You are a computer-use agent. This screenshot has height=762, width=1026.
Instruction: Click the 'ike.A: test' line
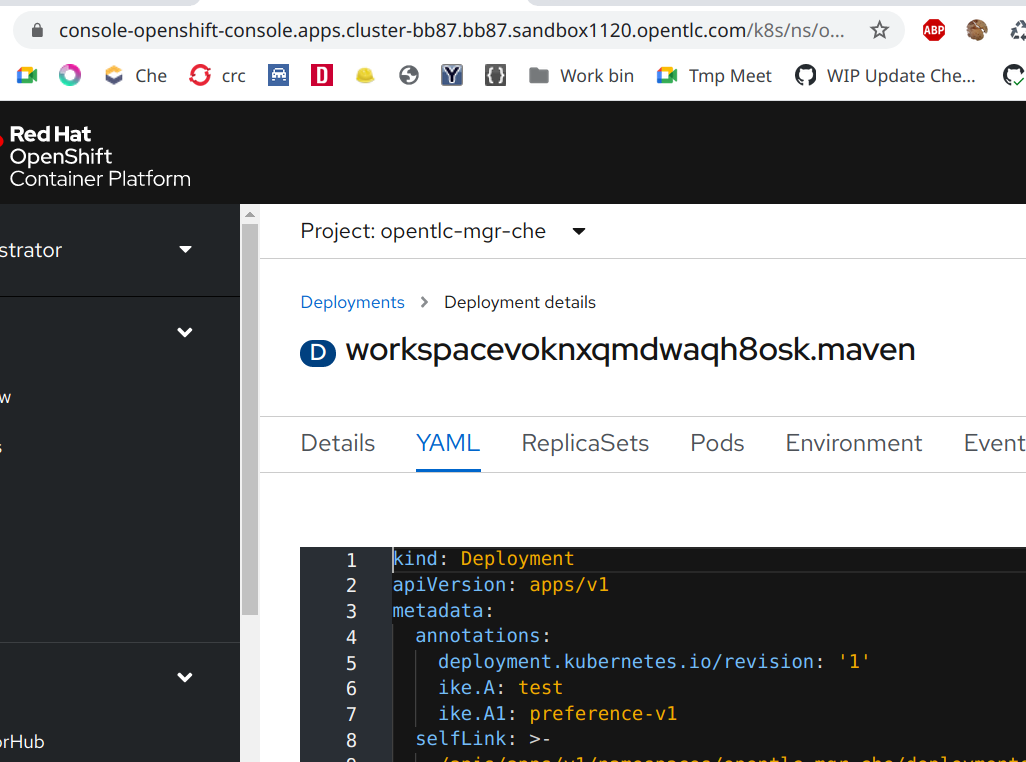point(501,688)
